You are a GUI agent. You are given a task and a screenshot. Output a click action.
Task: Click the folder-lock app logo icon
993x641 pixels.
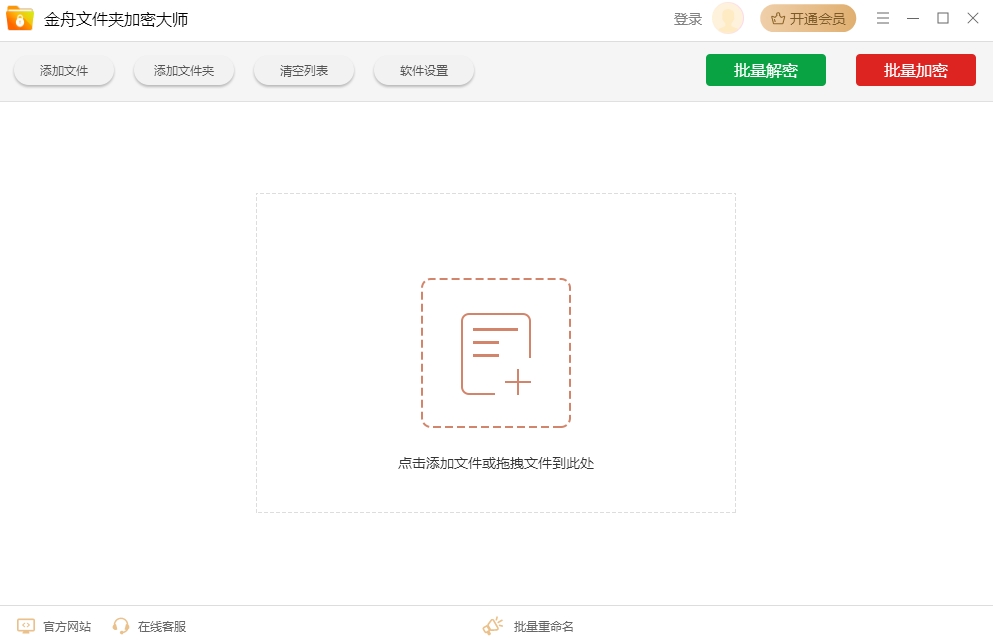pyautogui.click(x=20, y=18)
